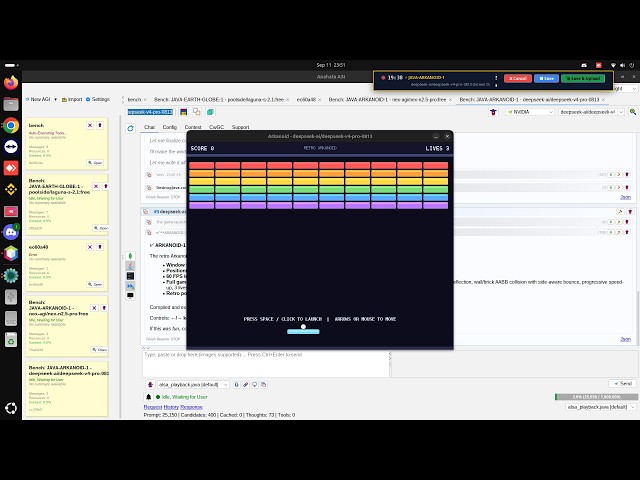Image resolution: width=640 pixels, height=480 pixels.
Task: Open the alsa_playback.java dropdown in the bottom right
Action: (x=601, y=407)
